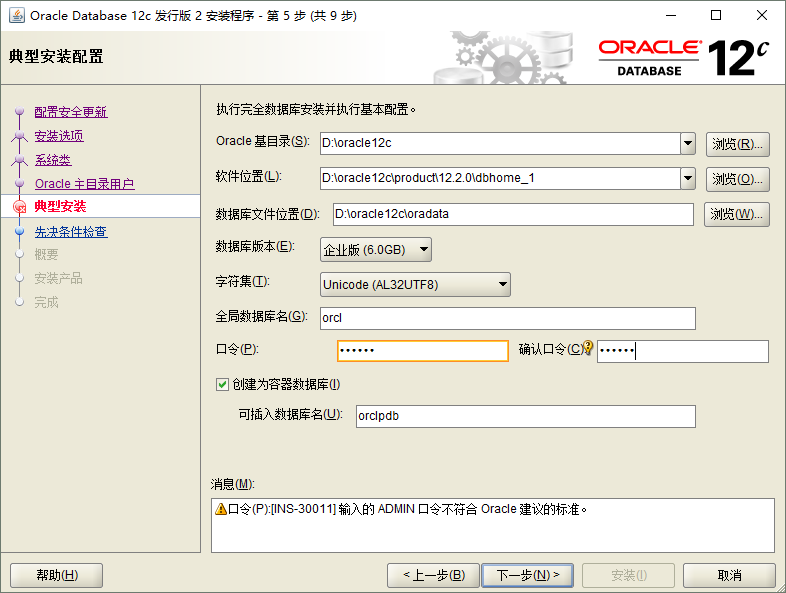Toggle the 创建为容器数据库 checkbox
Image resolution: width=786 pixels, height=593 pixels.
coord(222,384)
